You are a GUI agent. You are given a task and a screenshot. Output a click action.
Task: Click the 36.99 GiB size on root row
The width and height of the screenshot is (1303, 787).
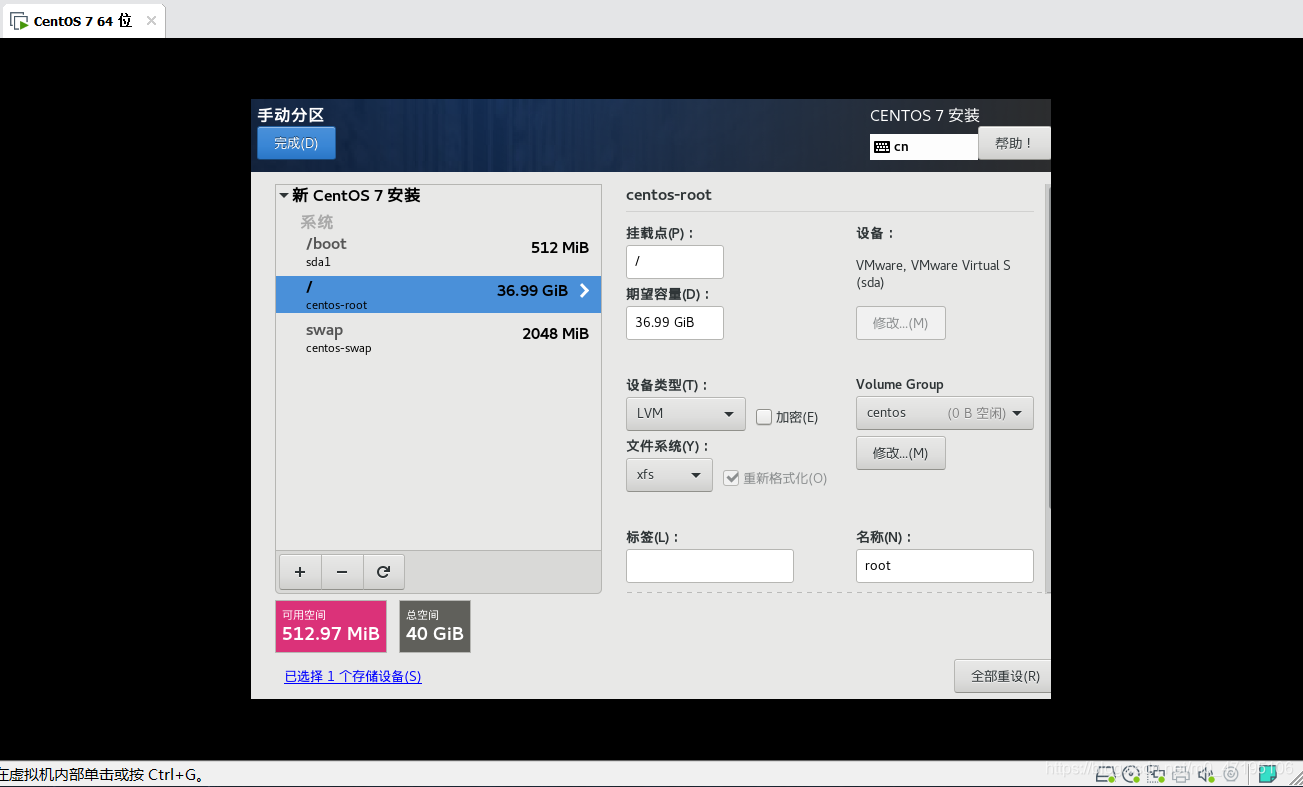tap(532, 291)
